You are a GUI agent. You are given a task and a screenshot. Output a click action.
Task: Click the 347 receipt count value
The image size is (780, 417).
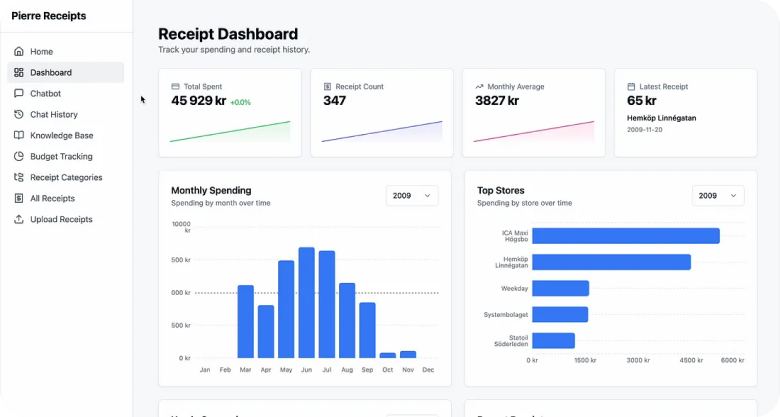tap(334, 101)
